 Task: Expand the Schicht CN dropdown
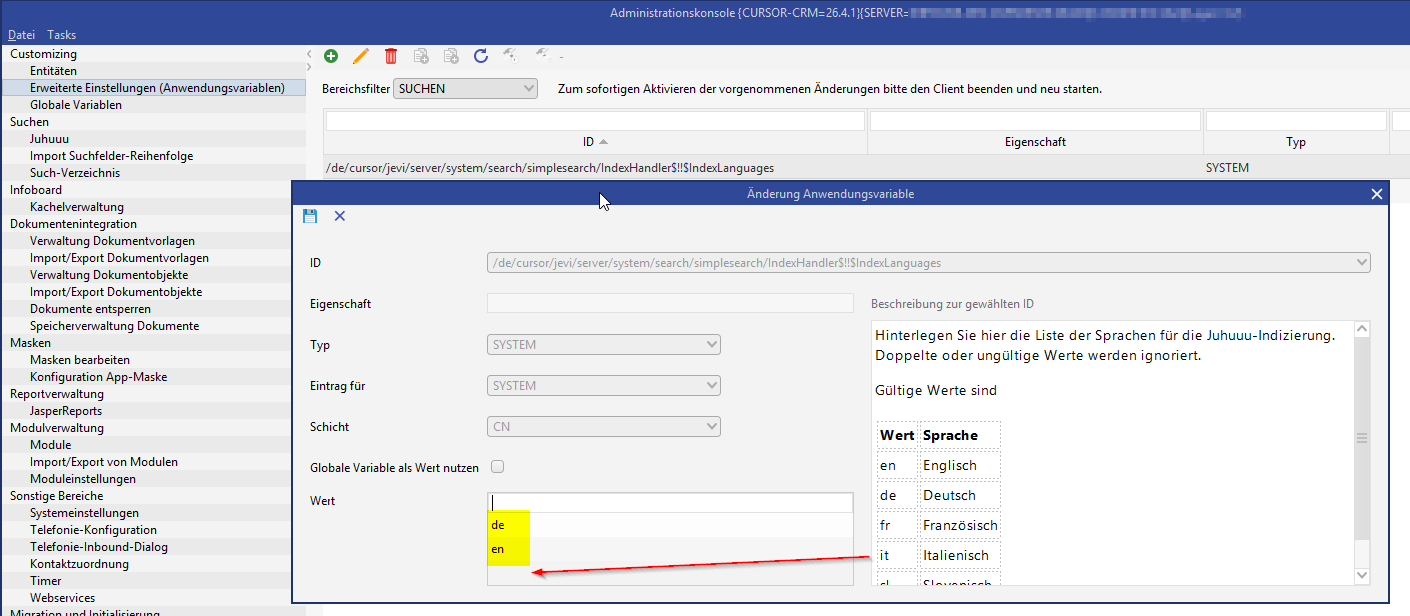(604, 427)
